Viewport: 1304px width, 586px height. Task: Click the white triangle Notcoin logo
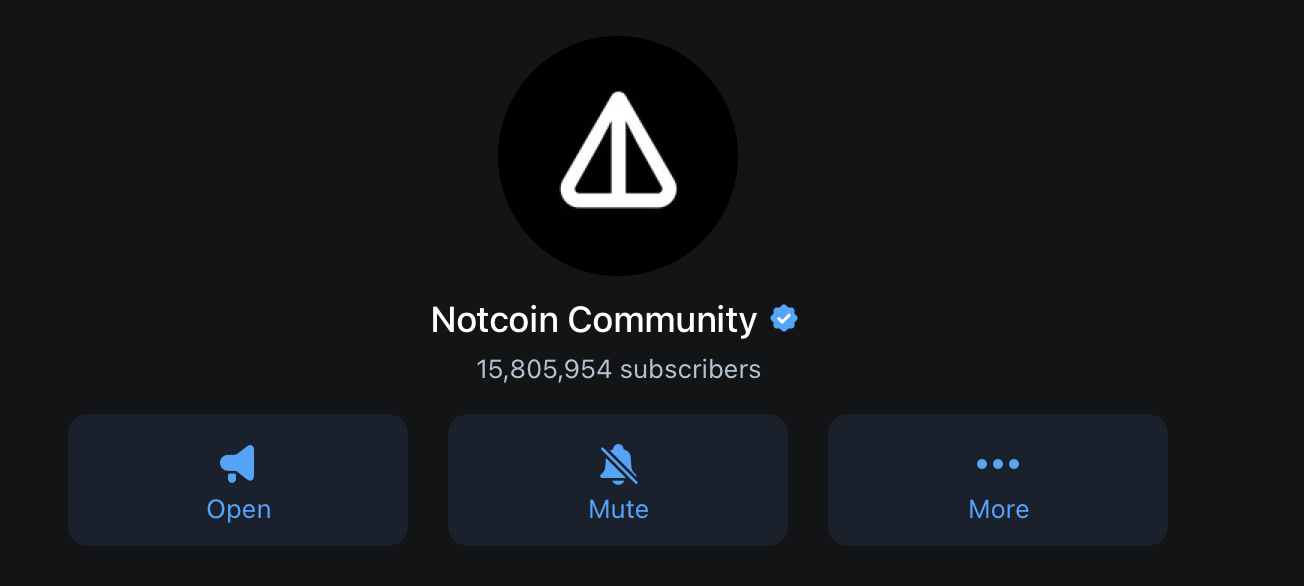coord(618,150)
